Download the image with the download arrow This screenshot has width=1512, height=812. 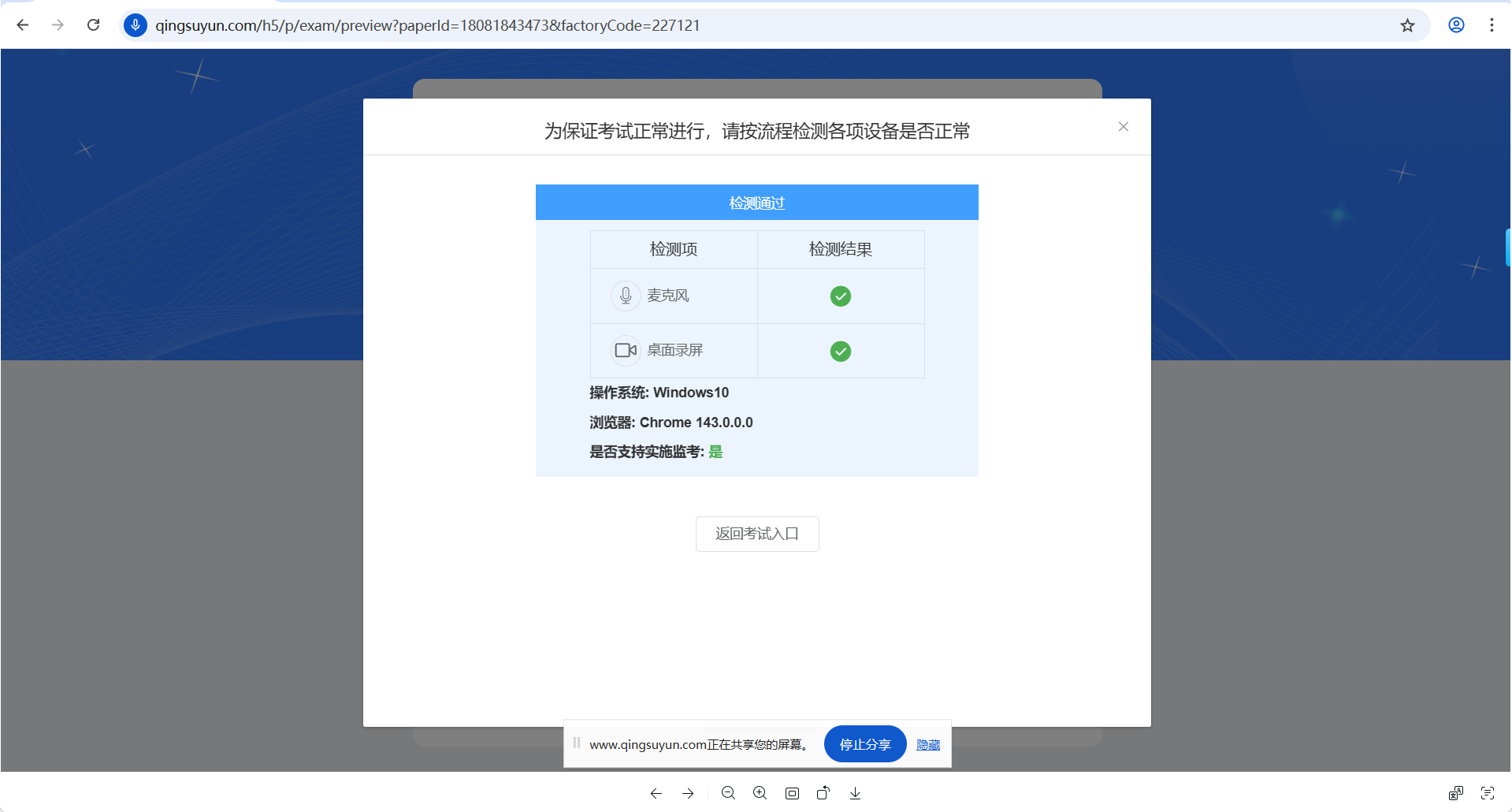coord(855,793)
